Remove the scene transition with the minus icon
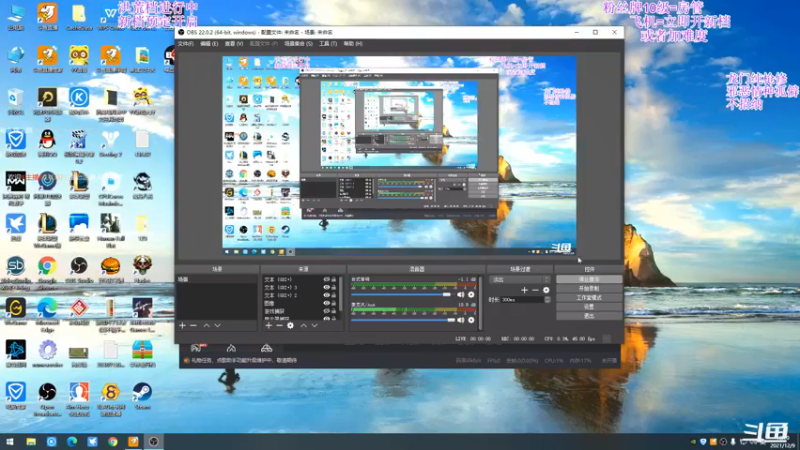800x450 pixels. click(535, 290)
